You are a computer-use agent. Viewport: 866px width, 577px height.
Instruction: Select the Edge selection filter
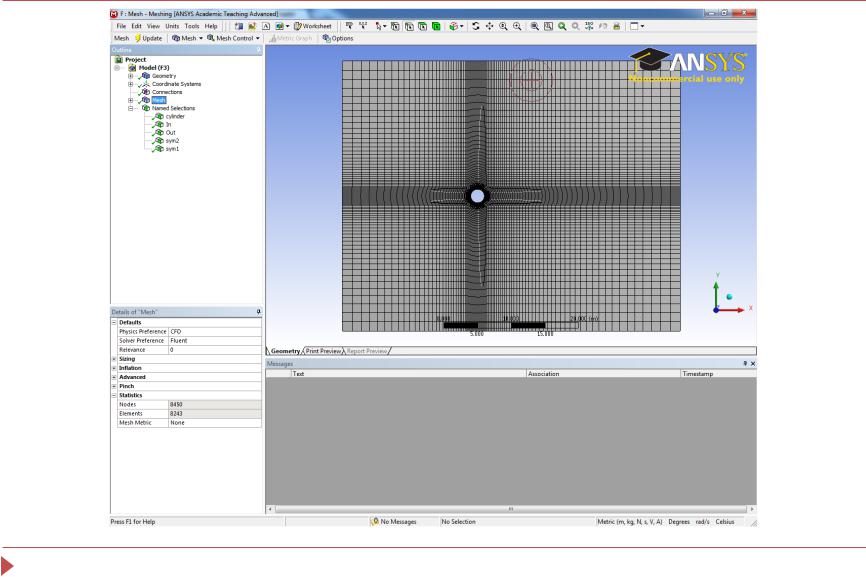409,26
